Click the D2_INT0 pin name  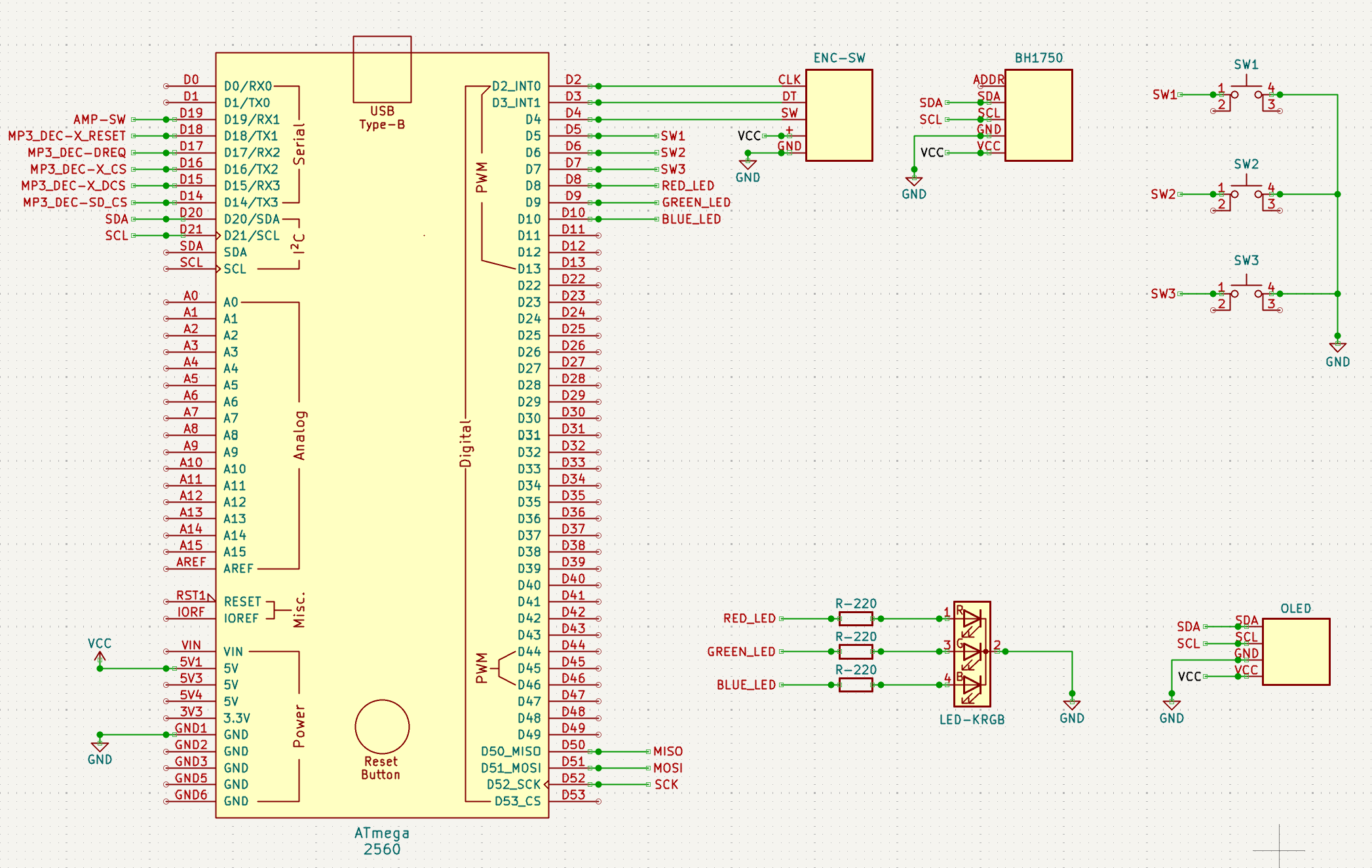(516, 86)
